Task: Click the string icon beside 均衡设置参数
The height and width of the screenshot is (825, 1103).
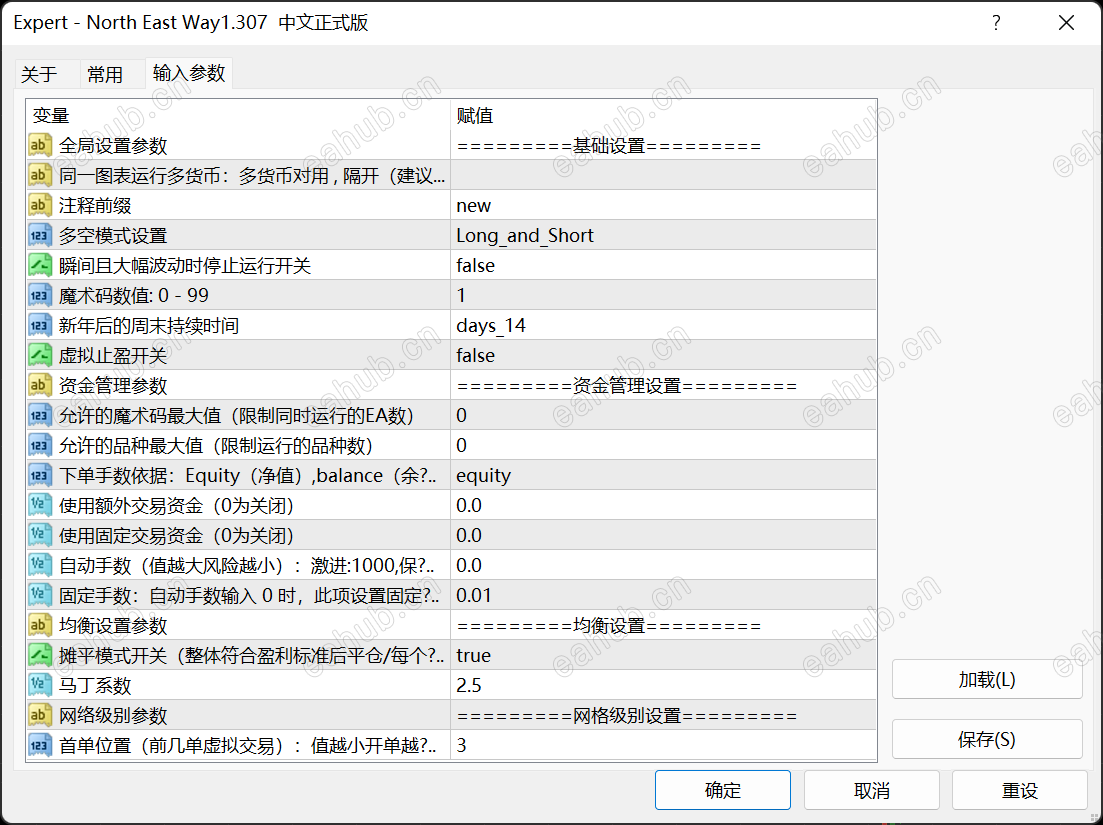Action: pos(40,625)
